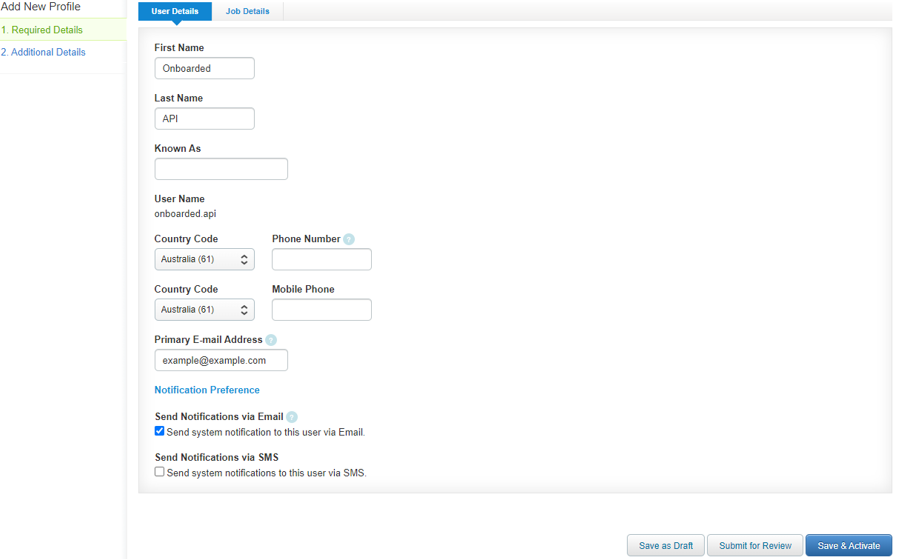Click into the Mobile Phone field
The height and width of the screenshot is (559, 897).
(322, 310)
